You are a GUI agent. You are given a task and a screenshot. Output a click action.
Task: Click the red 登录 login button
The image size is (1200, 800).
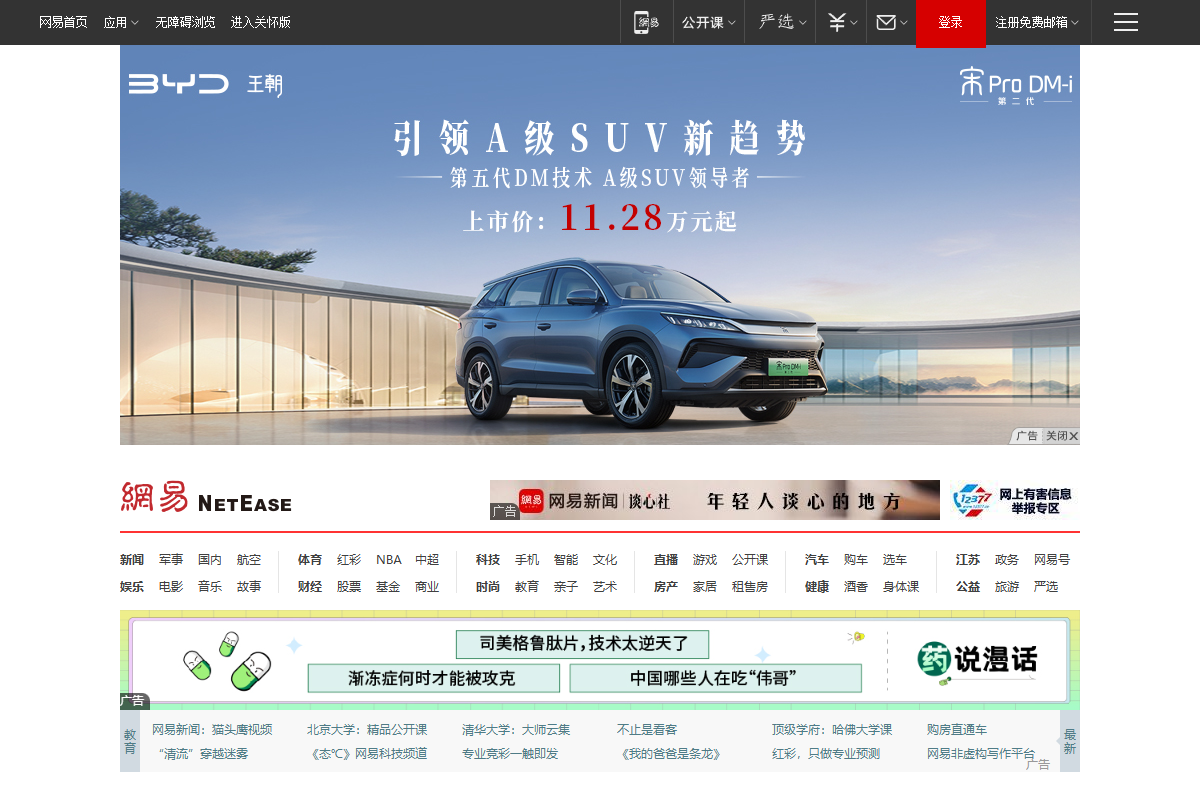pos(950,22)
